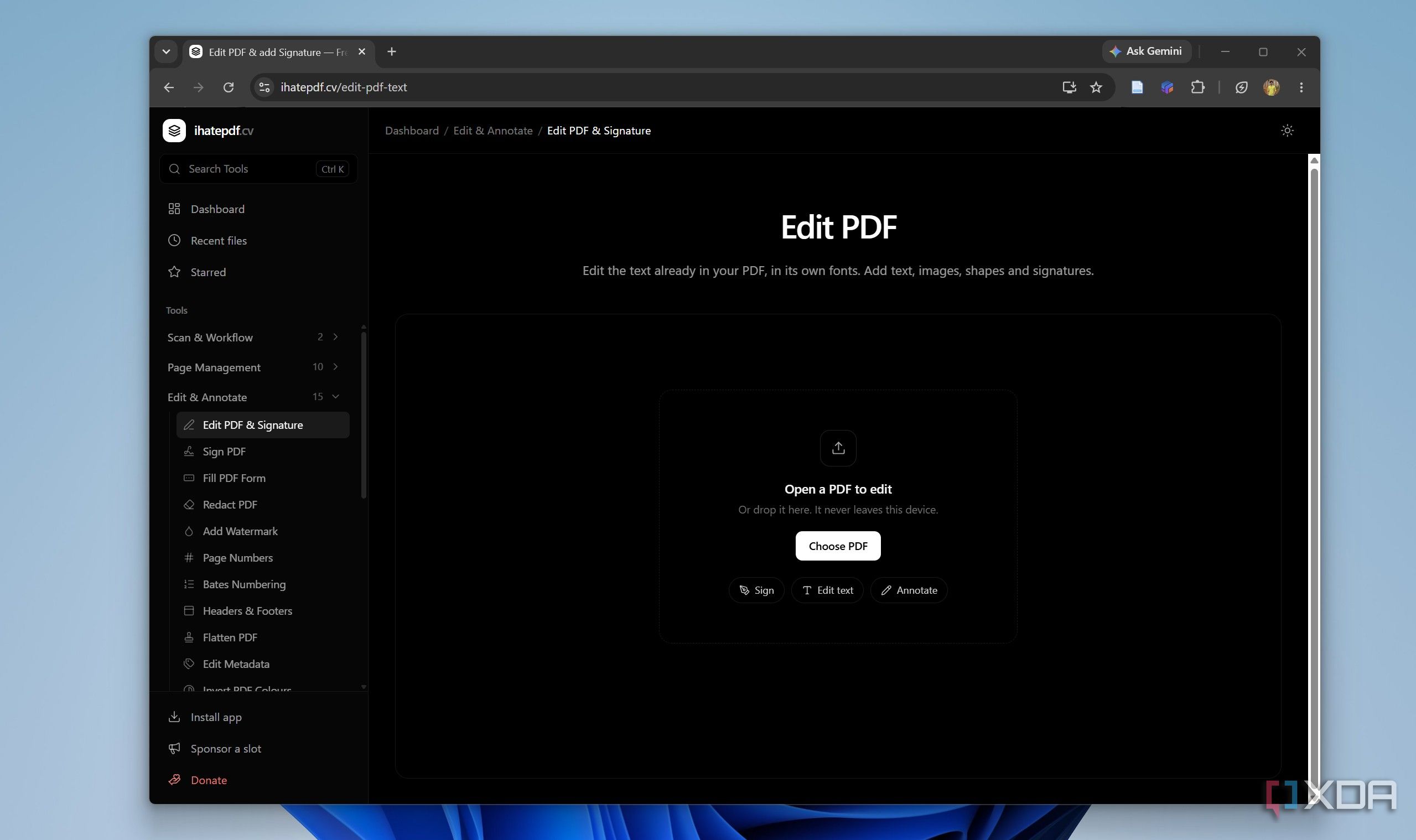
Task: Open the Fill PDF Form tool
Action: (263, 478)
